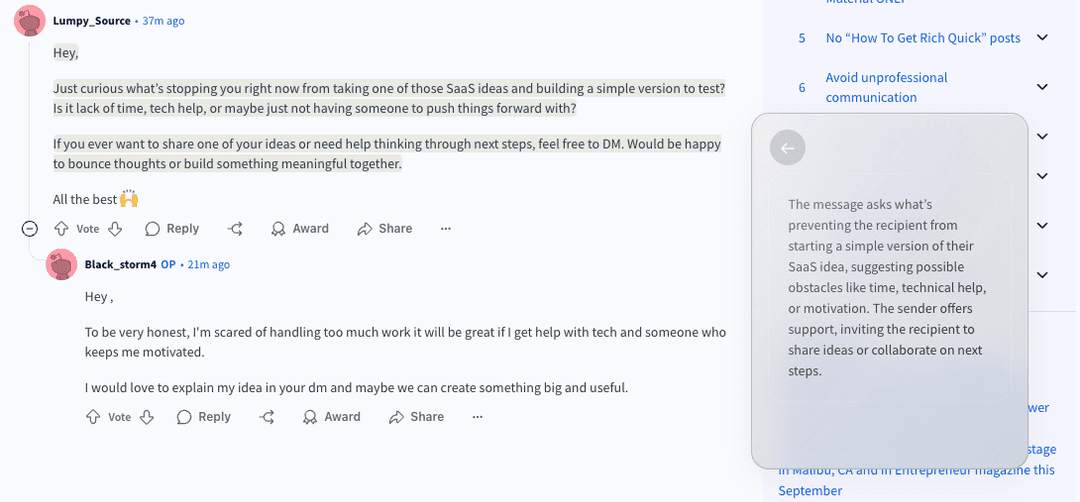Share the Black_storm4 reply
Image resolution: width=1080 pixels, height=502 pixels.
coord(416,417)
